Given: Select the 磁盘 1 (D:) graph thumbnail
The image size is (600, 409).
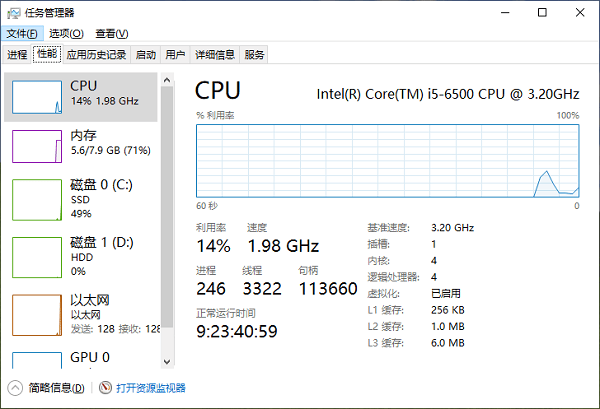Looking at the screenshot, I should [x=37, y=255].
